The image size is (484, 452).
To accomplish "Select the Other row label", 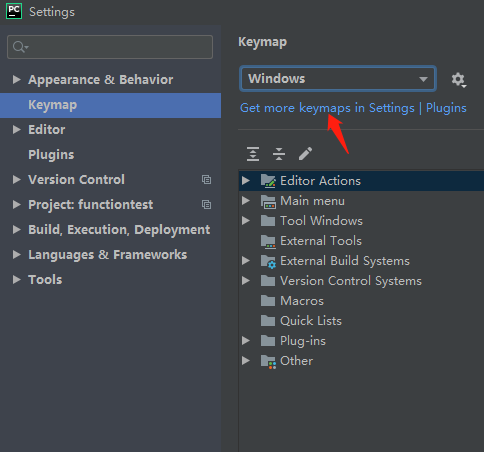I will tap(296, 361).
